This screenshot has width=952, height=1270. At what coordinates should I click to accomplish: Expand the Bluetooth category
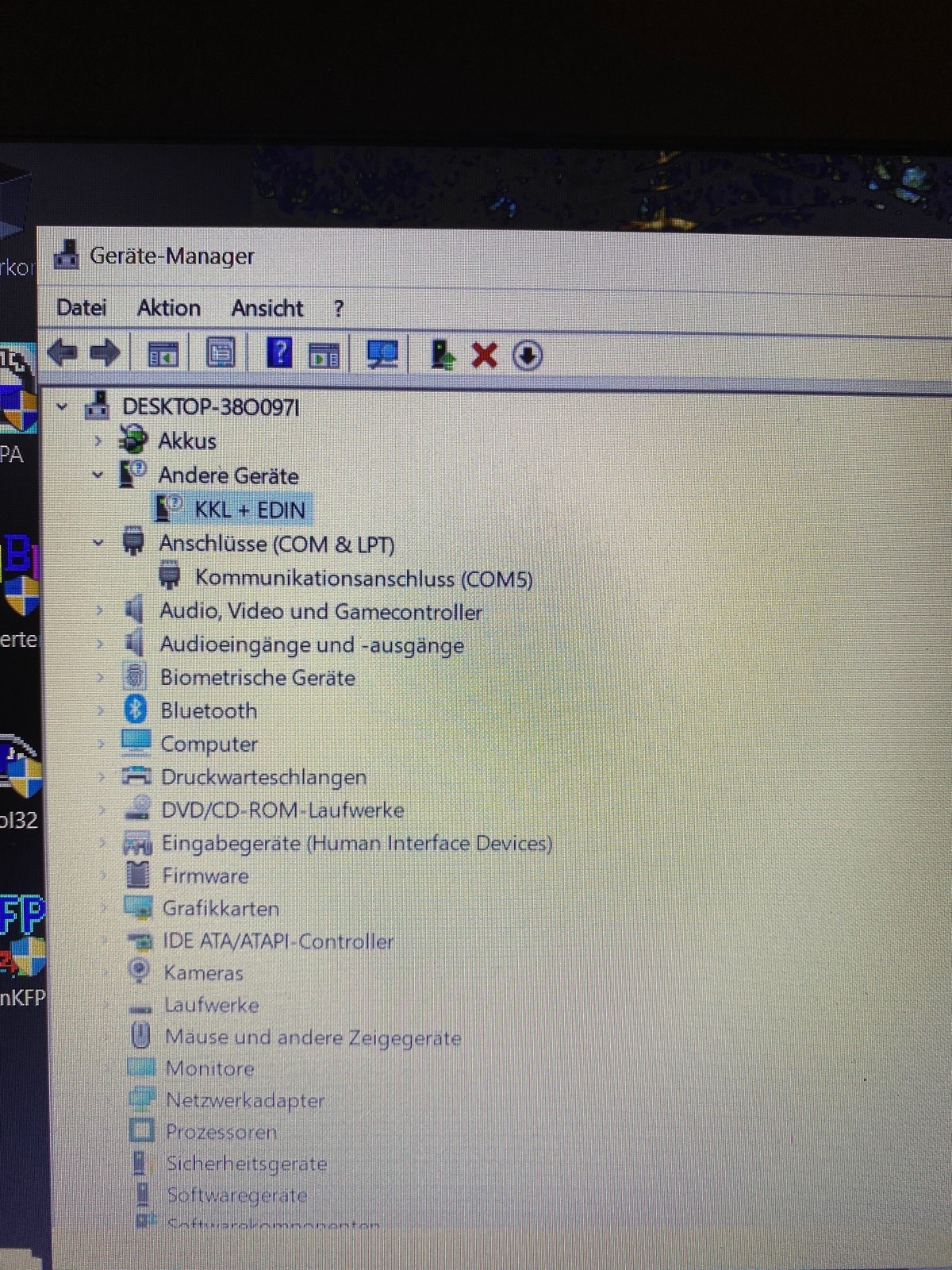[100, 710]
